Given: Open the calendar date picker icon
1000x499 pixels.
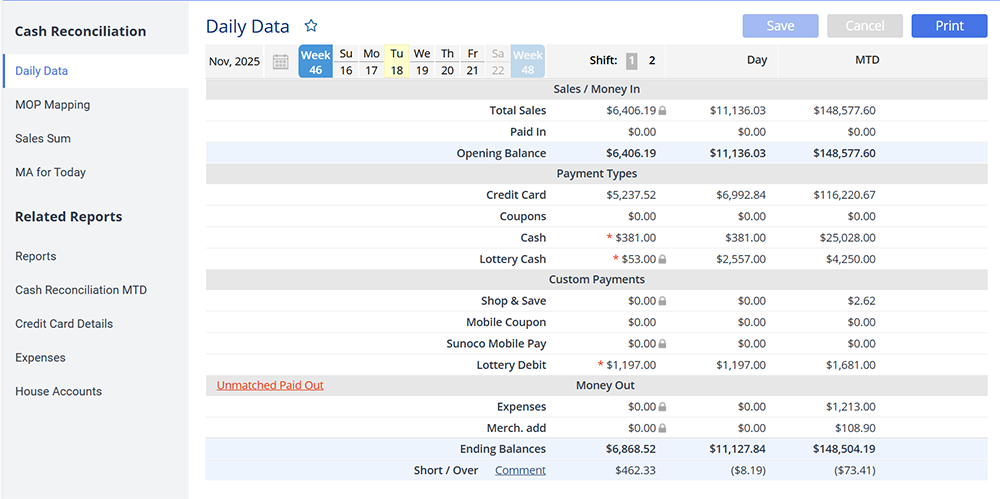Looking at the screenshot, I should click(281, 62).
